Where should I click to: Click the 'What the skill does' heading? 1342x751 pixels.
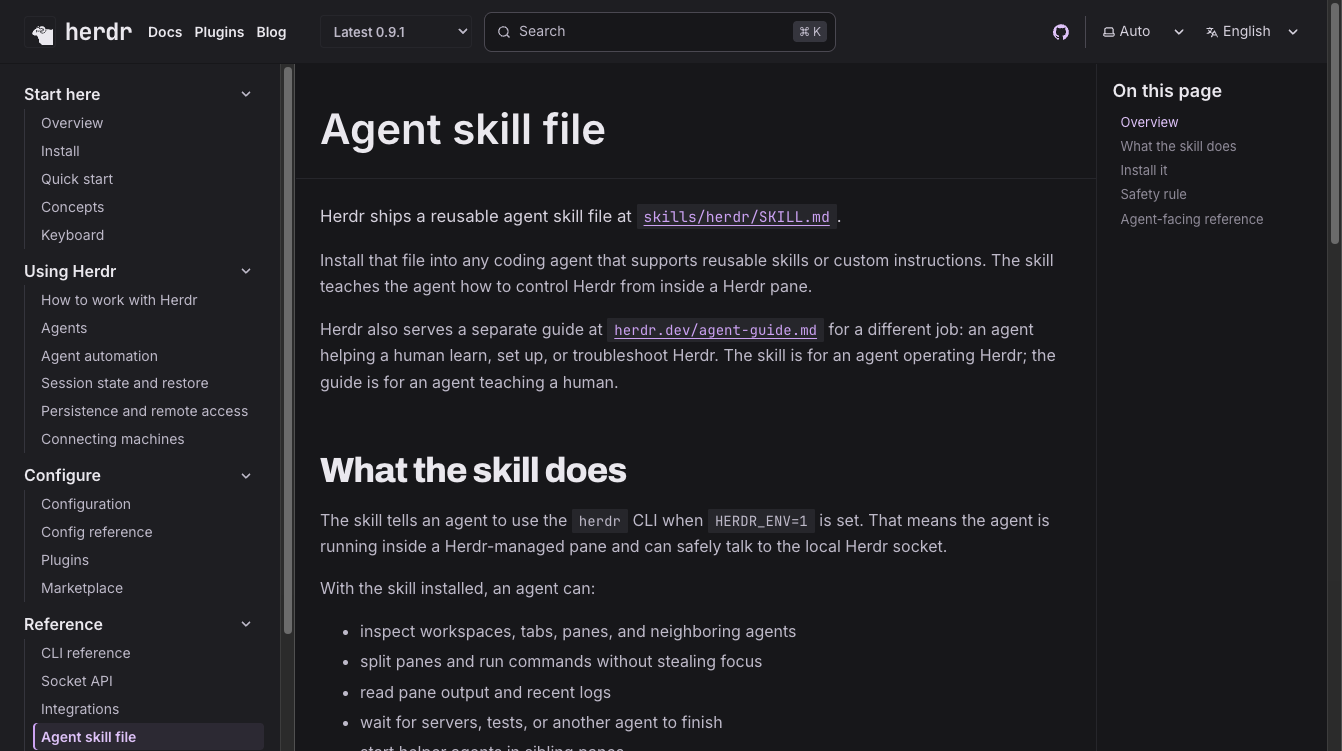473,470
